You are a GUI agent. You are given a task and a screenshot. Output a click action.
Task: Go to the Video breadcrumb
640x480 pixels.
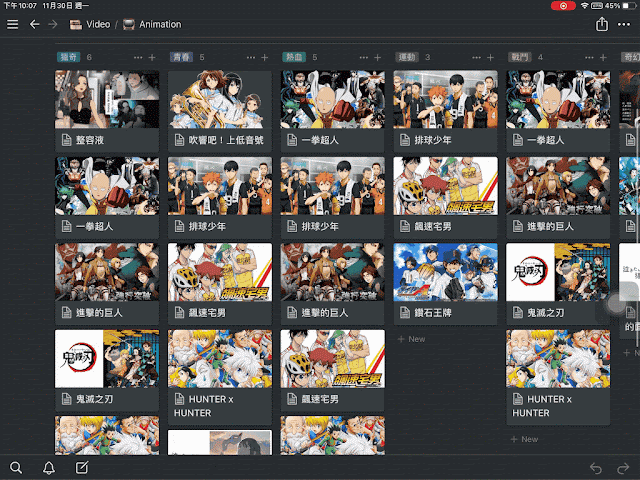[90, 24]
